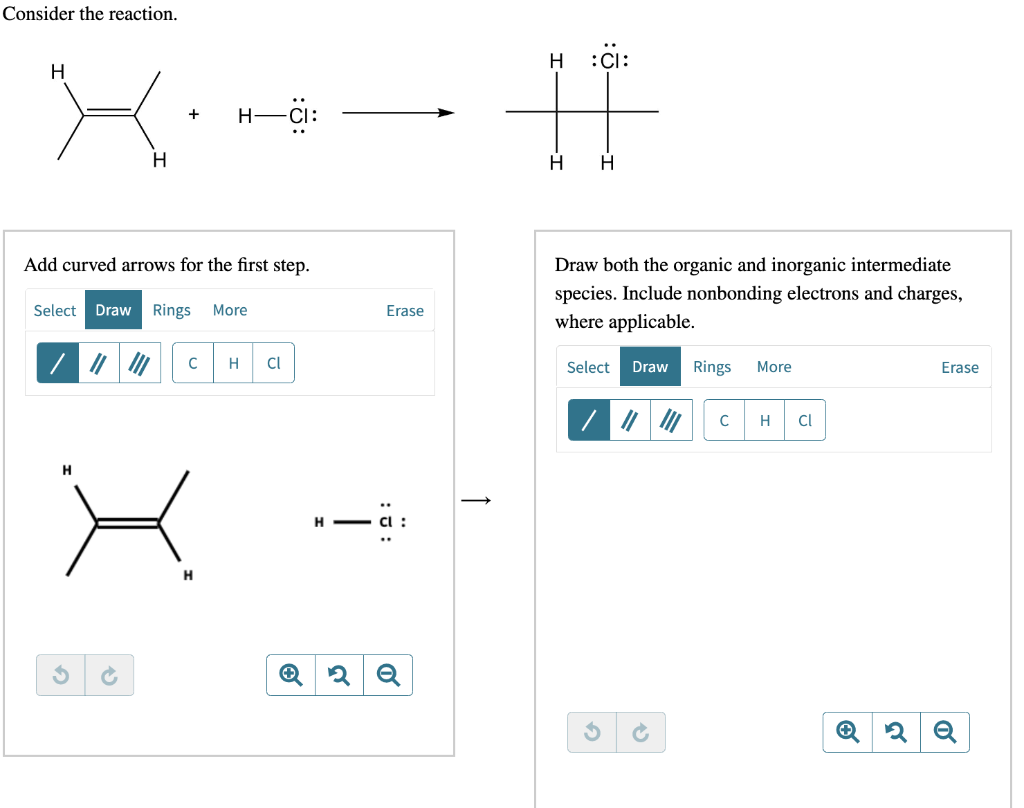Switch to the Select tab in the left panel
1024x808 pixels.
tap(55, 310)
